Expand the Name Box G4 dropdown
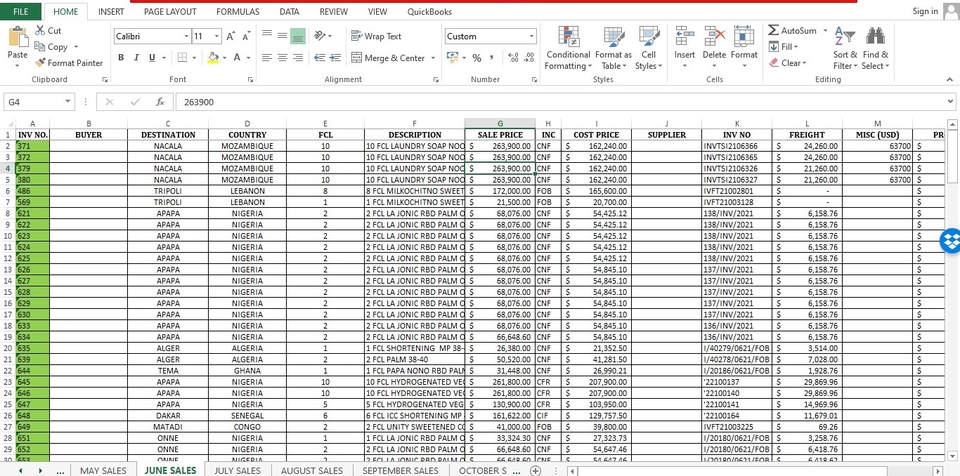This screenshot has width=960, height=476. pos(67,102)
